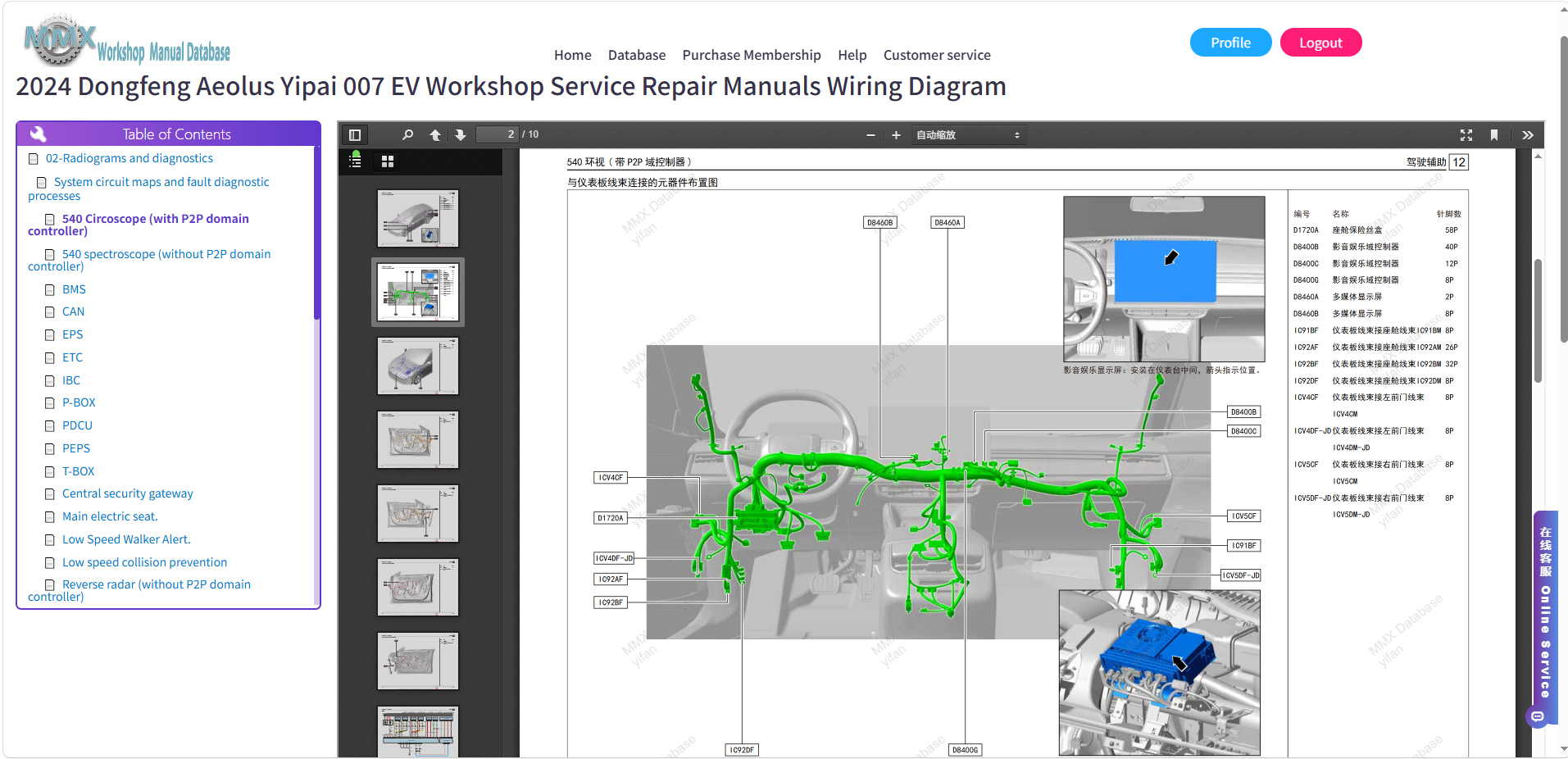Open the BMS section
Screen dimensions: 1568x759
pyautogui.click(x=74, y=289)
